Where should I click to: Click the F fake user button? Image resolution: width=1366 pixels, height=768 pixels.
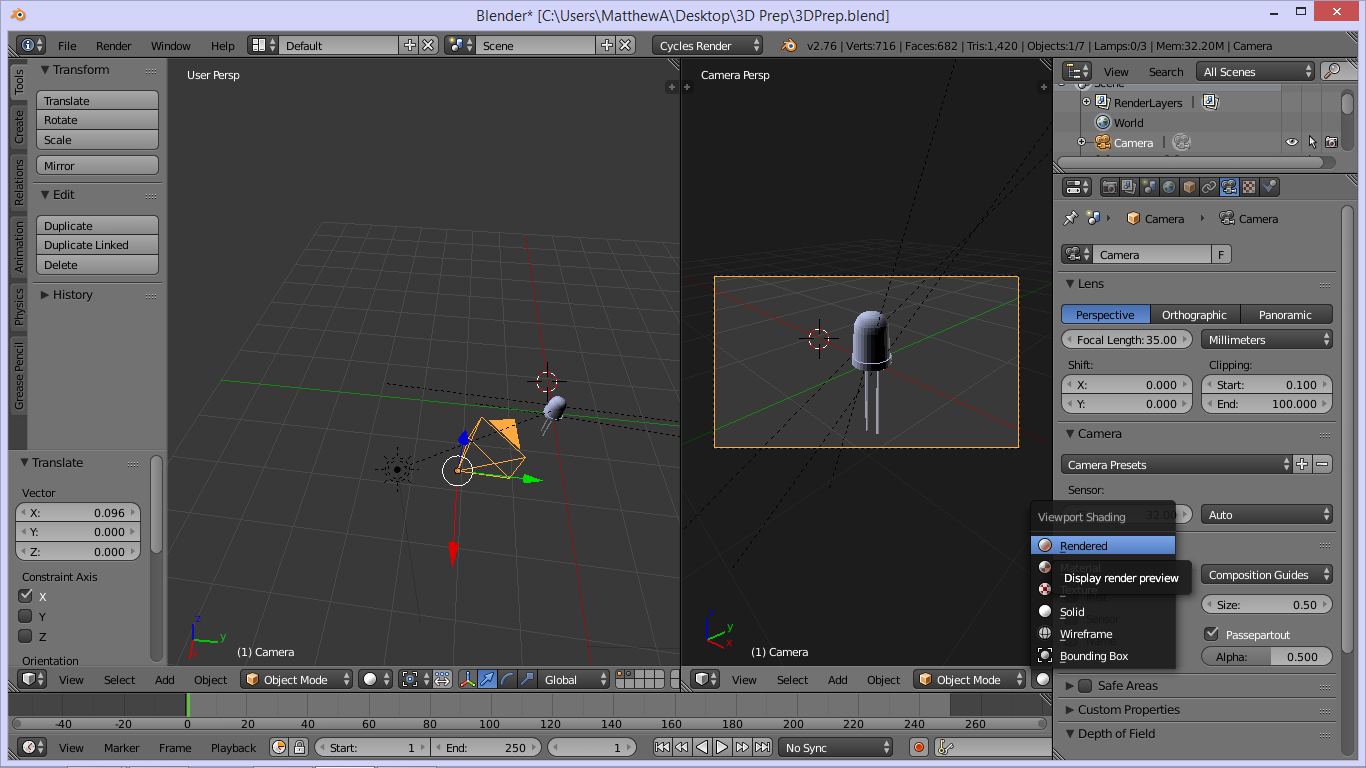[x=1222, y=254]
